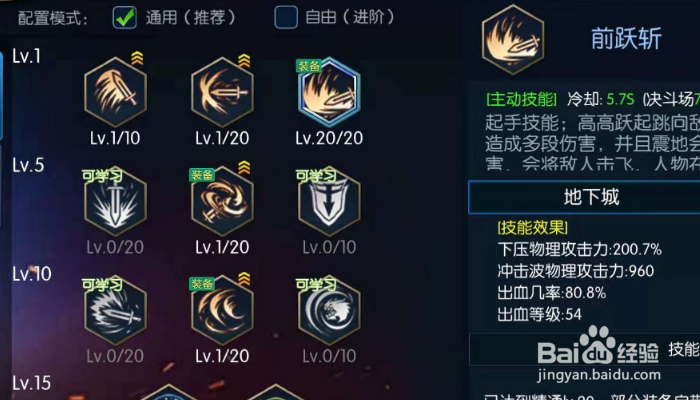
Task: Select the equipped 前跃斩 skill icon Lv.20/20
Action: click(329, 92)
